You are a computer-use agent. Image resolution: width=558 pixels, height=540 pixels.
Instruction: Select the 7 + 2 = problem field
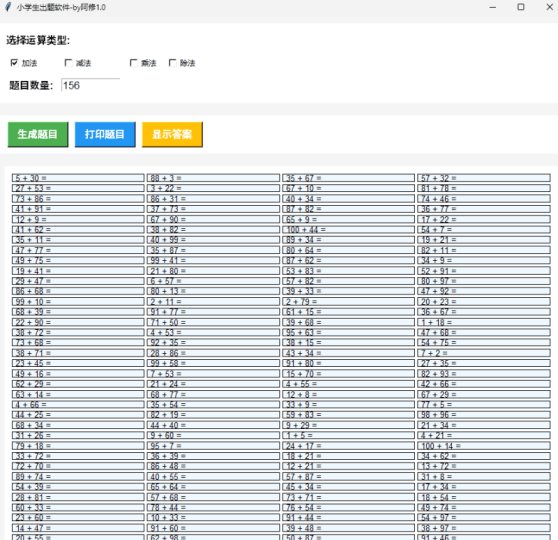pyautogui.click(x=484, y=353)
